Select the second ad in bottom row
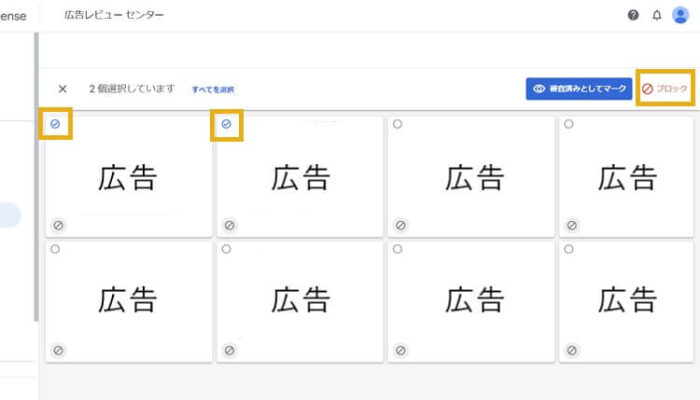Image resolution: width=700 pixels, height=400 pixels. tap(226, 249)
